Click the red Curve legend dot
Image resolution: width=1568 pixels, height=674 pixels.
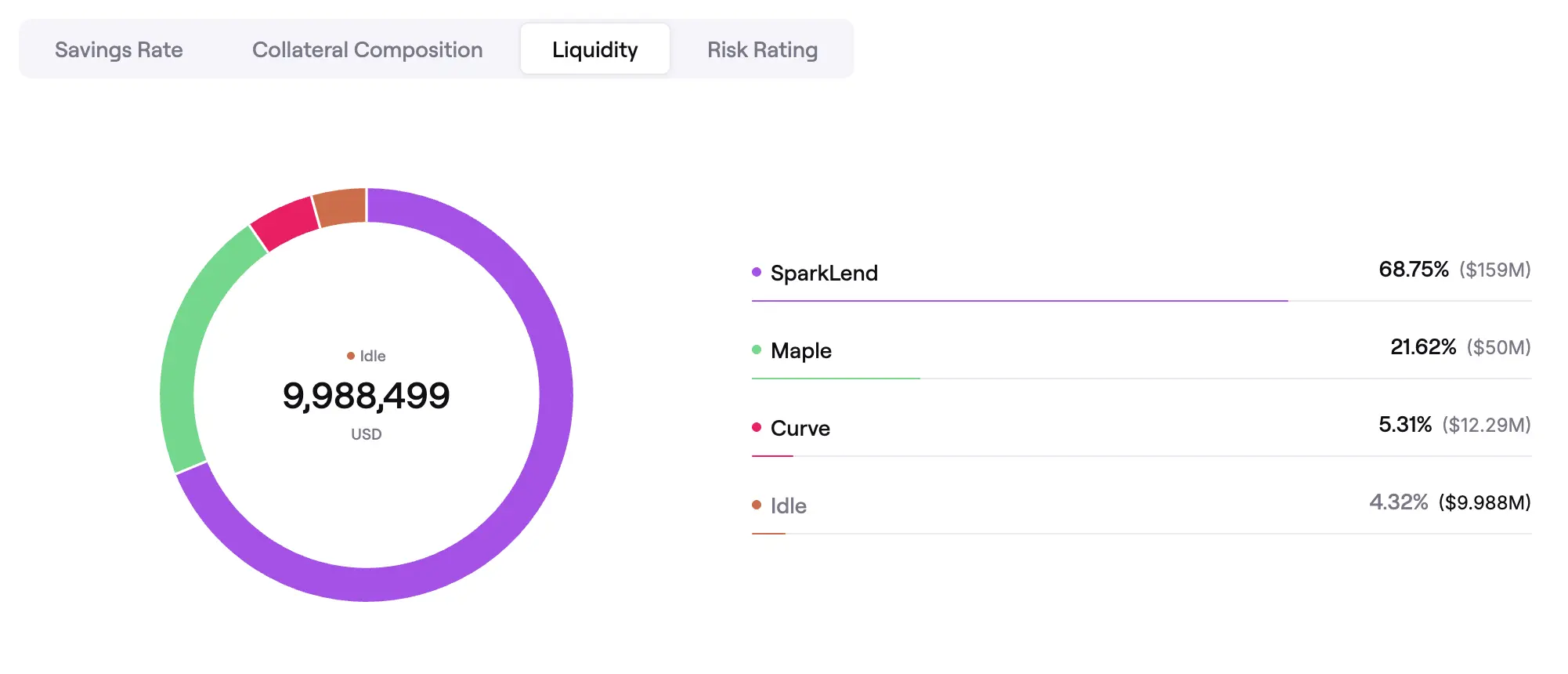(757, 427)
